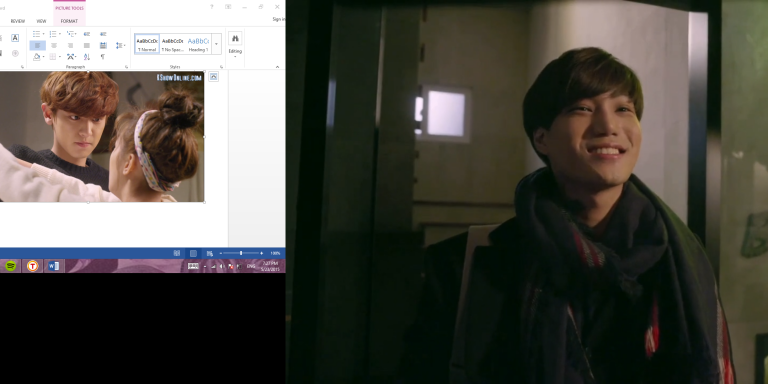Open the line spacing dropdown
Viewport: 768px width, 384px height.
point(120,46)
